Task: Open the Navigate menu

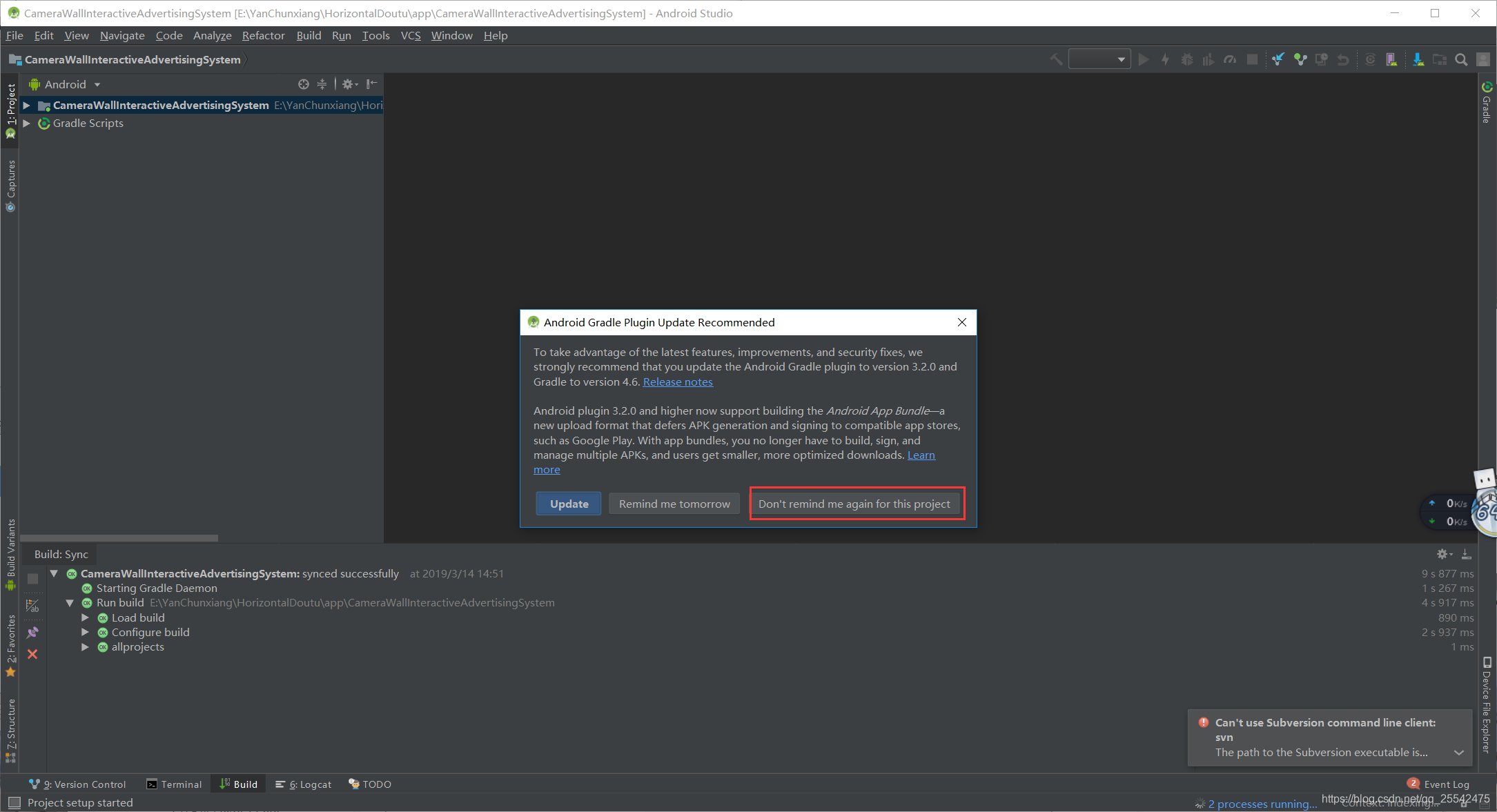Action: (122, 35)
